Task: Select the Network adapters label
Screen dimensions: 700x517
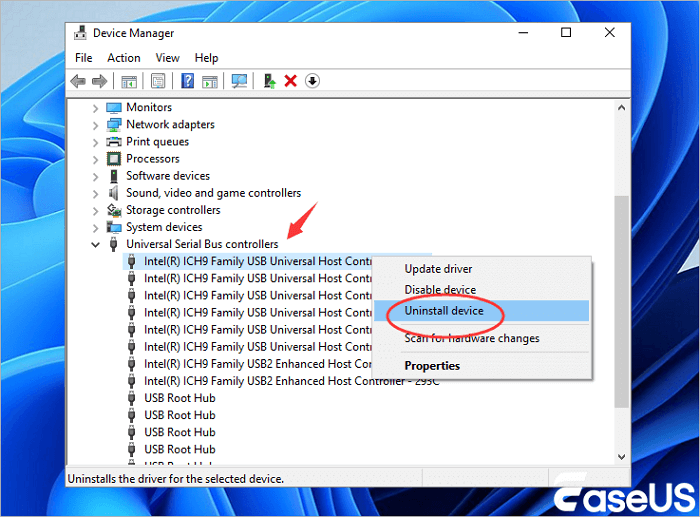Action: [x=170, y=124]
